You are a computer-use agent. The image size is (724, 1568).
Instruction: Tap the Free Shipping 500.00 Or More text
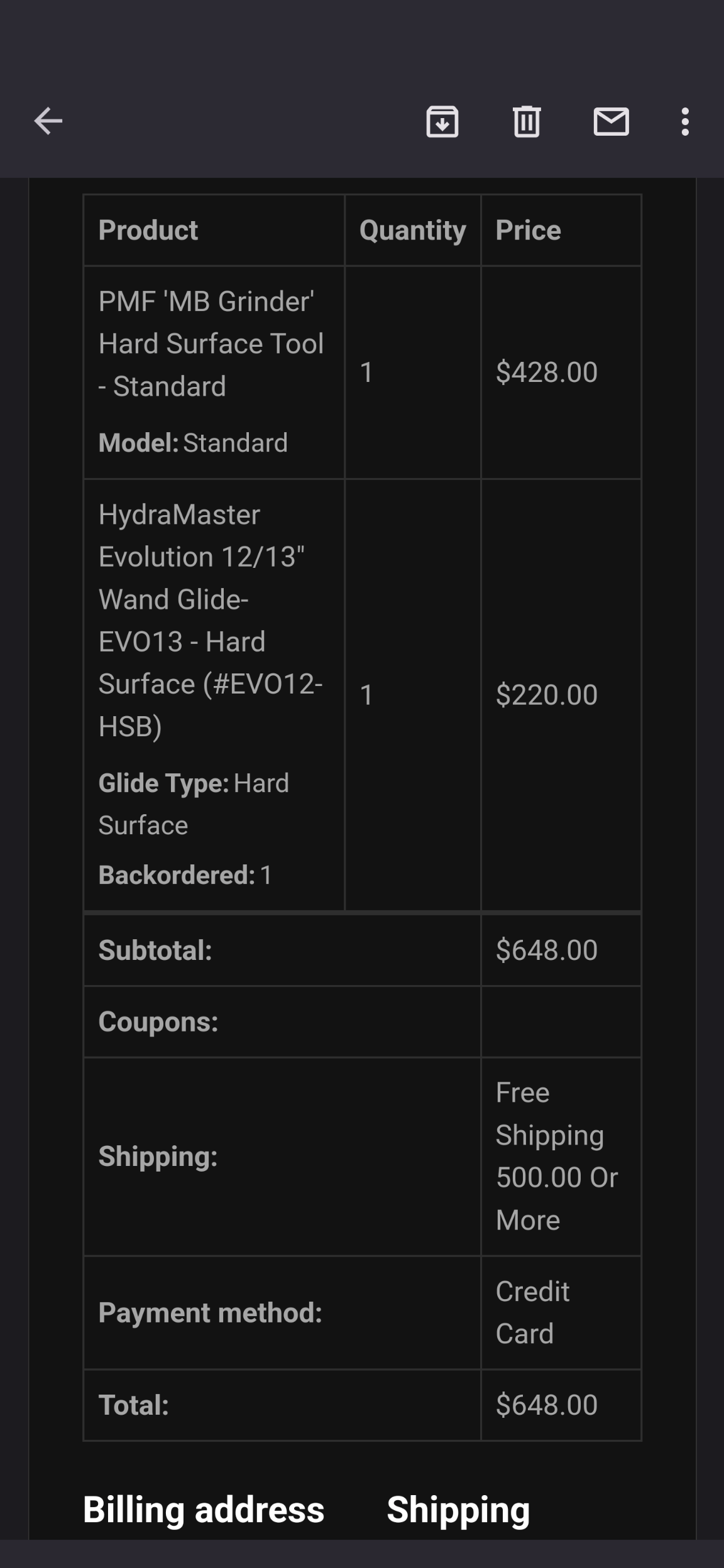point(557,1156)
